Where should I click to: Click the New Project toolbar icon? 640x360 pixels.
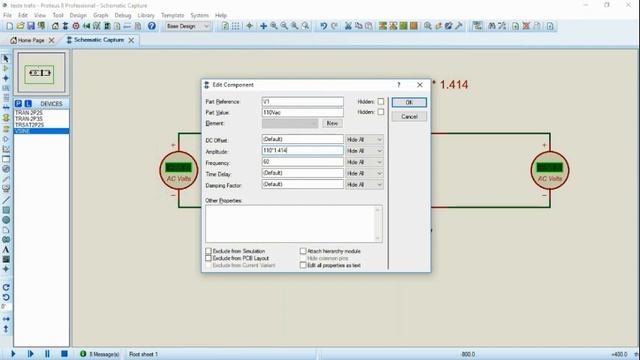pyautogui.click(x=9, y=26)
